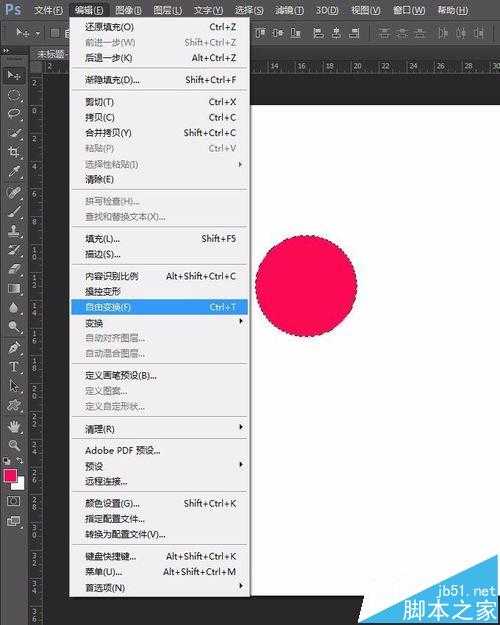
Task: Open the 文件(F) menu
Action: coord(48,10)
